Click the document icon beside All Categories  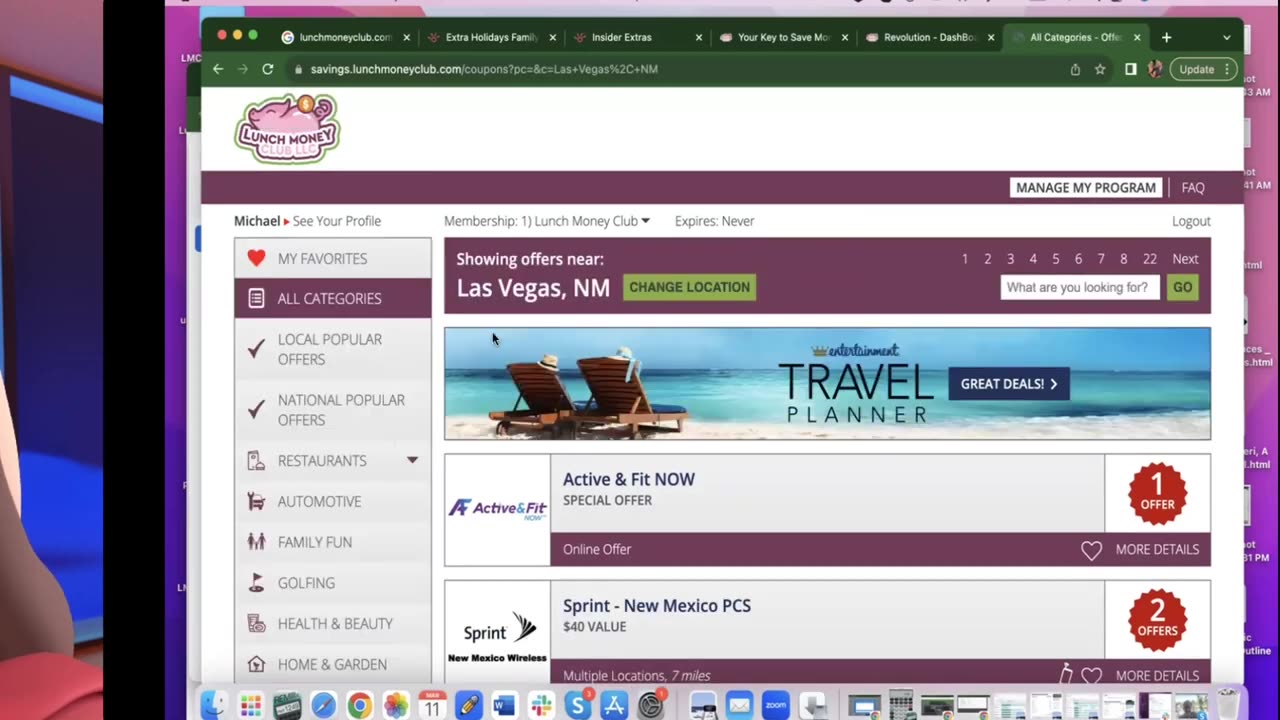pos(256,298)
